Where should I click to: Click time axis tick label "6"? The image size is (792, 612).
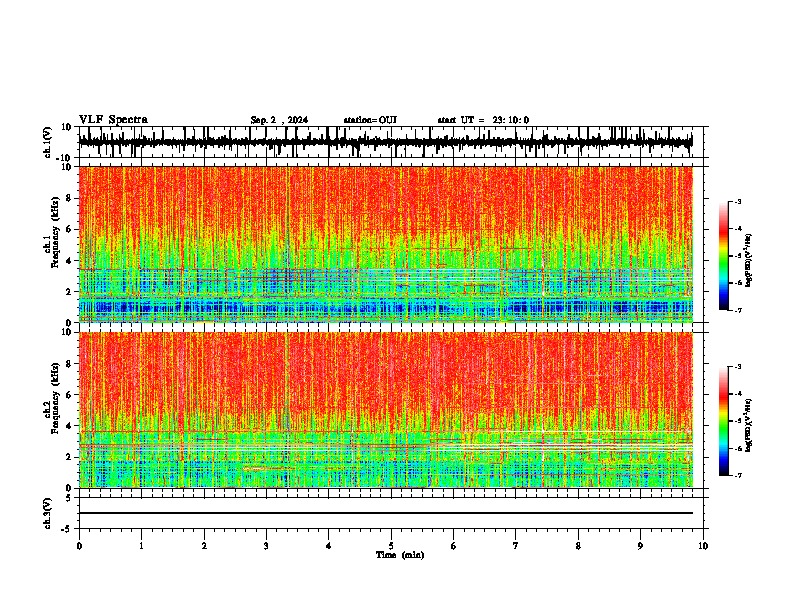pos(454,546)
